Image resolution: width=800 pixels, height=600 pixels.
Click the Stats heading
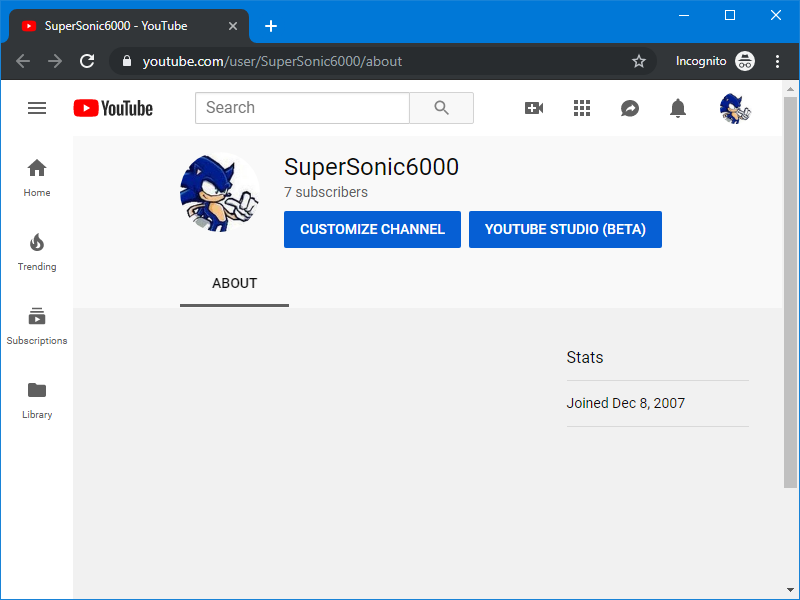[585, 358]
